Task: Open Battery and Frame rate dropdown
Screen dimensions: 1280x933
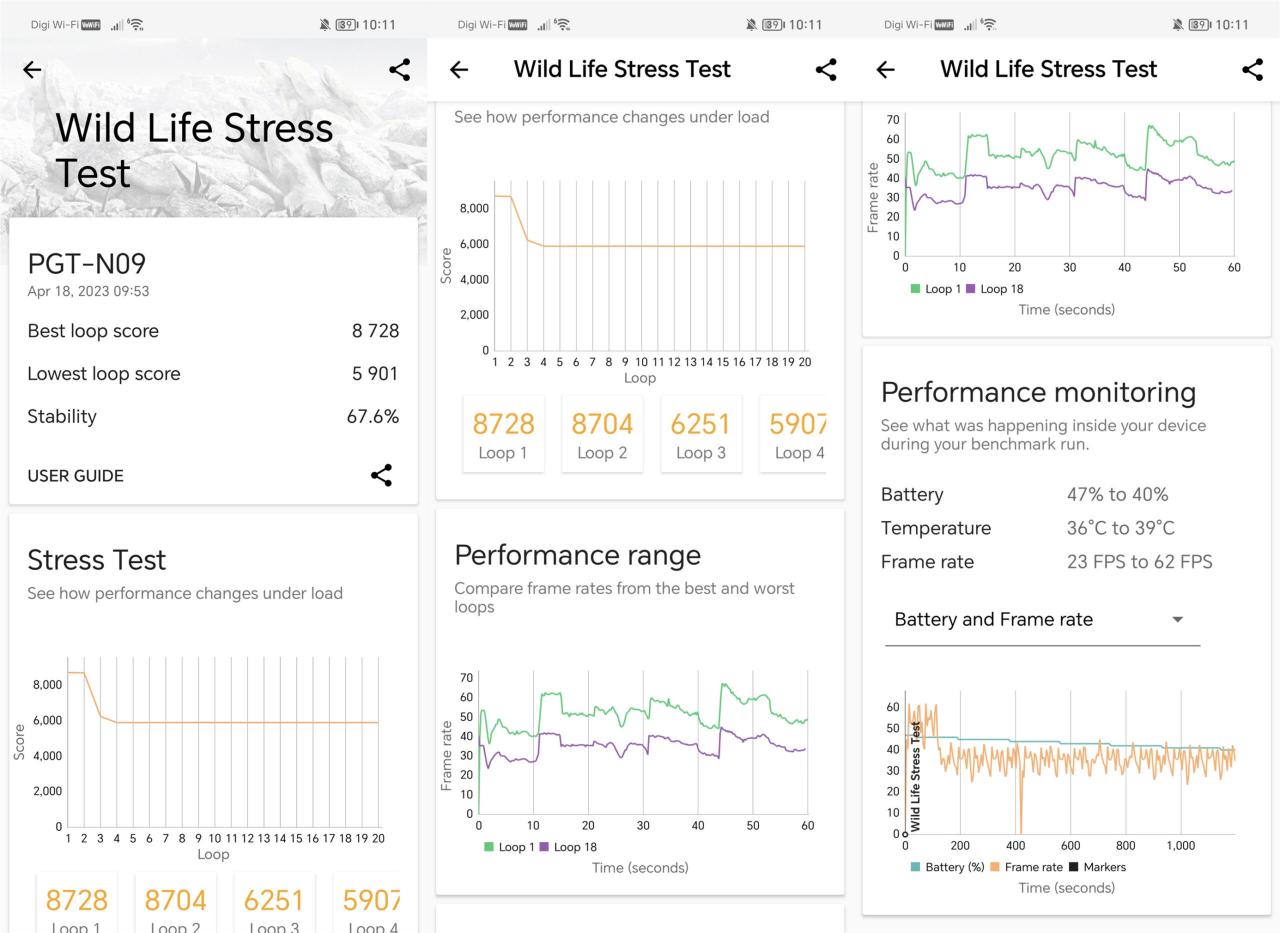Action: tap(1042, 619)
